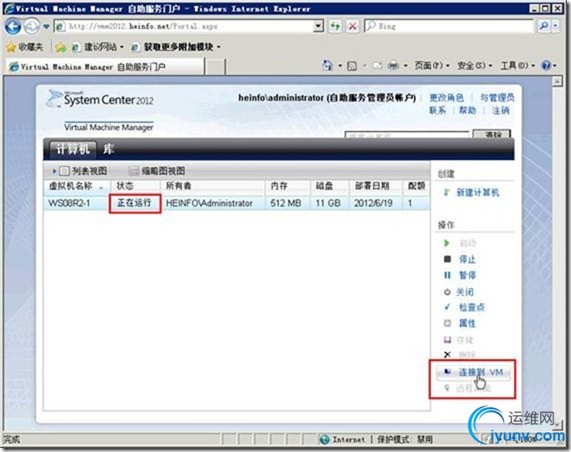This screenshot has height=452, width=571.
Task: Click the address bar URL field
Action: (185, 26)
